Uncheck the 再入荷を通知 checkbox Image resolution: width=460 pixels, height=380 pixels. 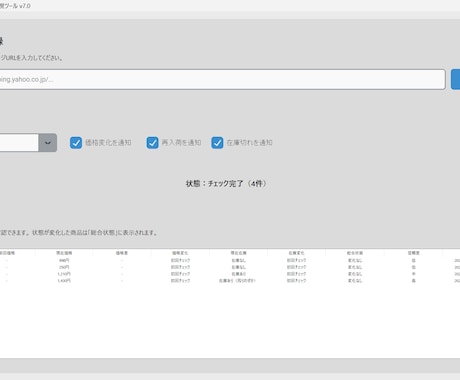152,143
